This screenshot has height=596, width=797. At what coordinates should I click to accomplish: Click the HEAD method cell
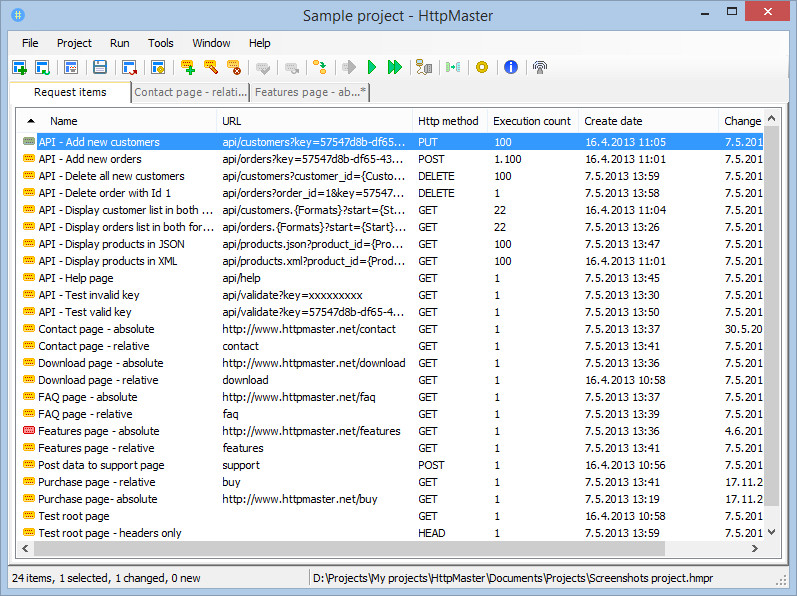(432, 533)
